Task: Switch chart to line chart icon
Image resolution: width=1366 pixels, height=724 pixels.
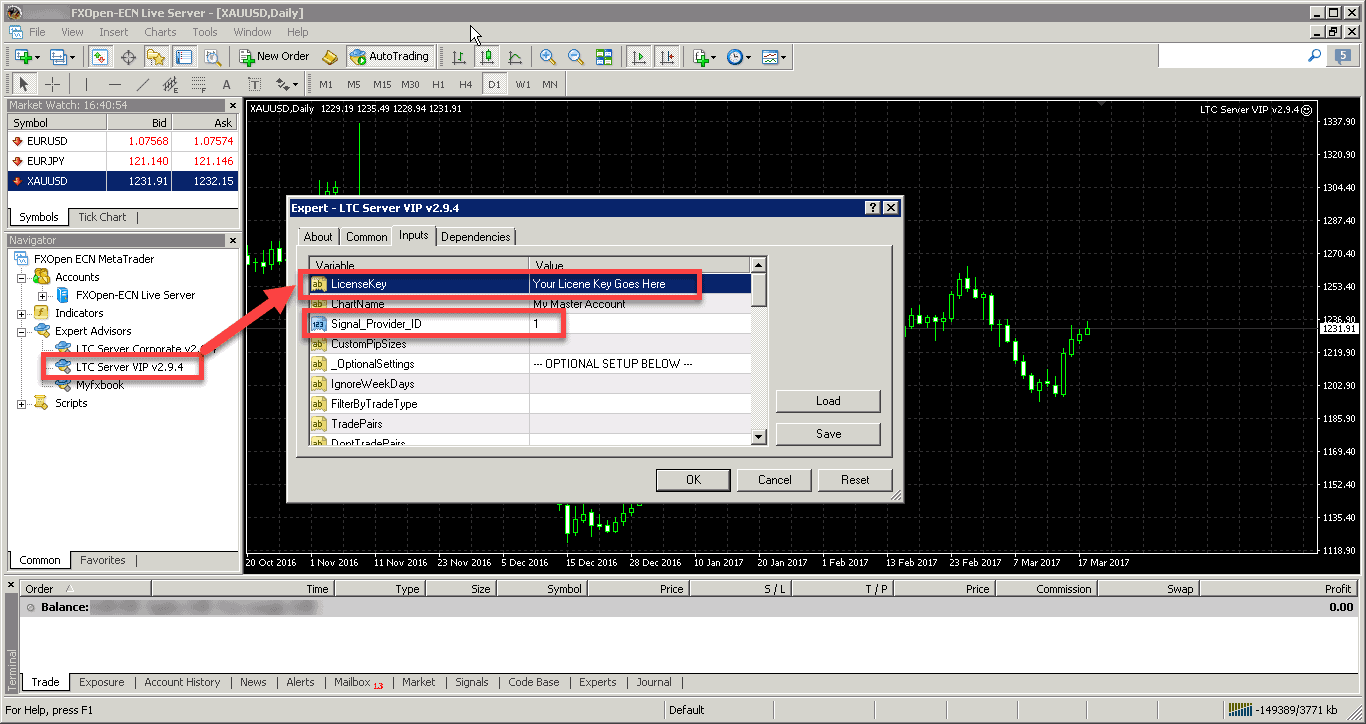Action: coord(515,57)
